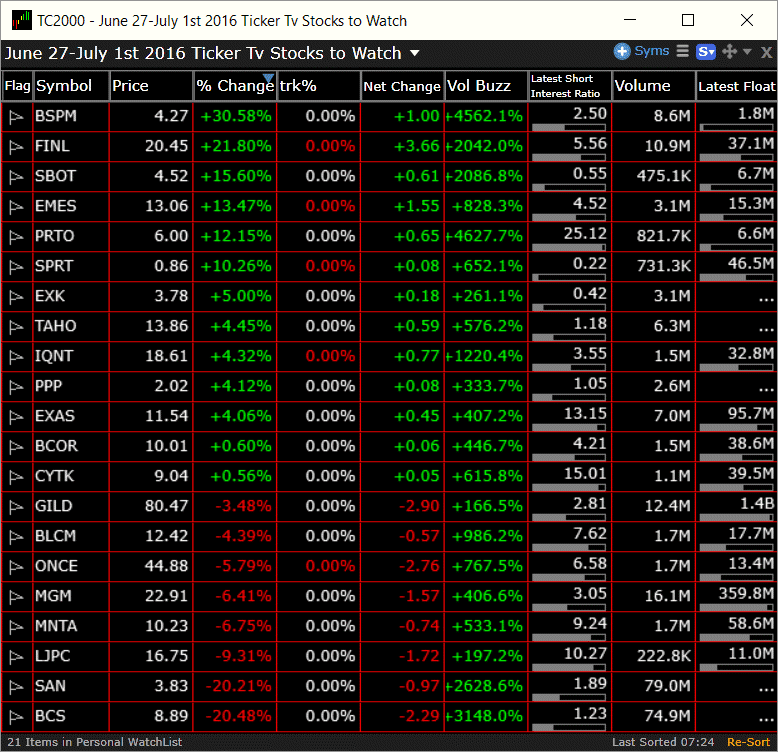778x752 pixels.
Task: Flag the CYTK row
Action: (16, 477)
